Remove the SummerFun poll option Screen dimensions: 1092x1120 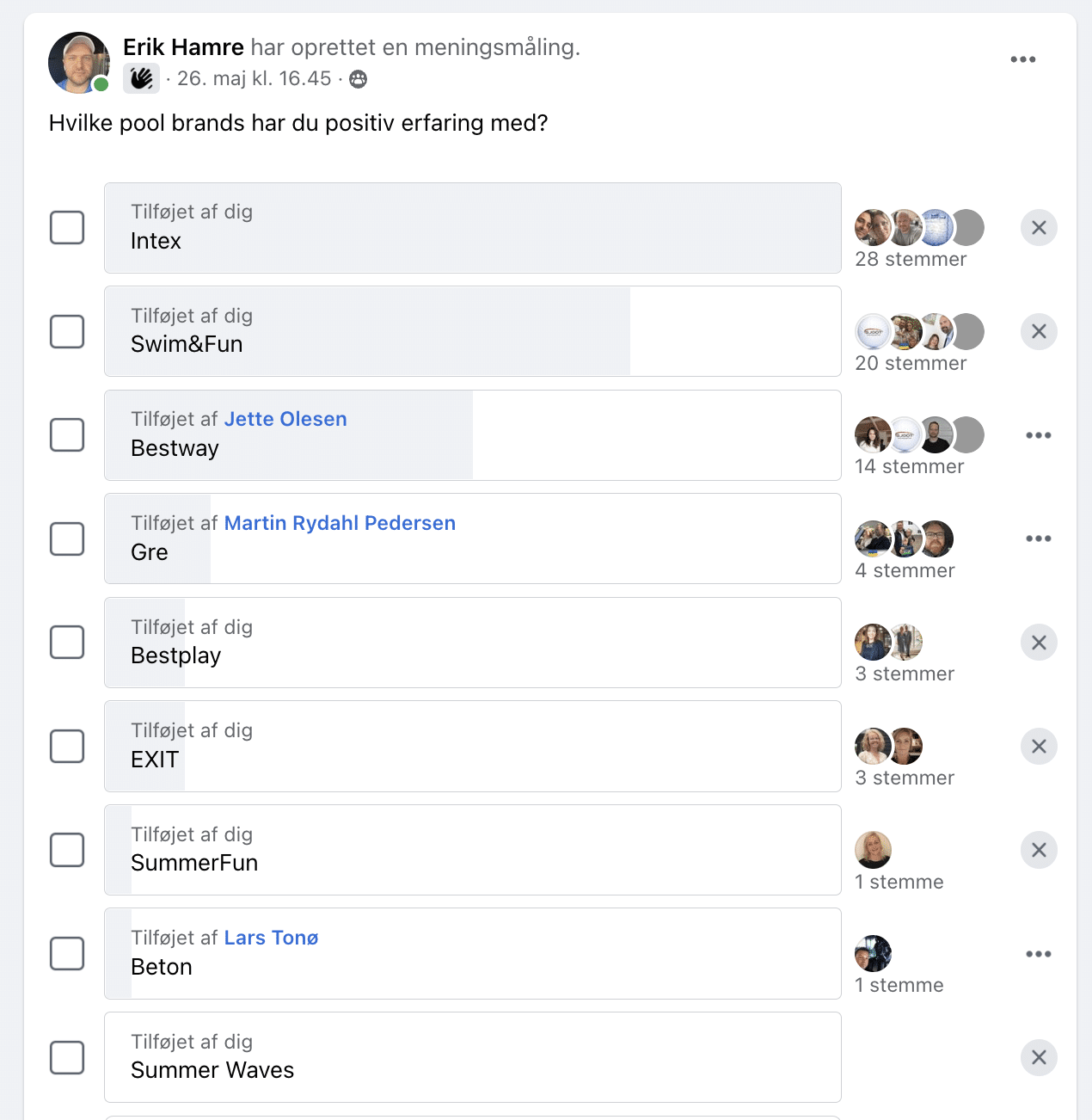(x=1039, y=850)
